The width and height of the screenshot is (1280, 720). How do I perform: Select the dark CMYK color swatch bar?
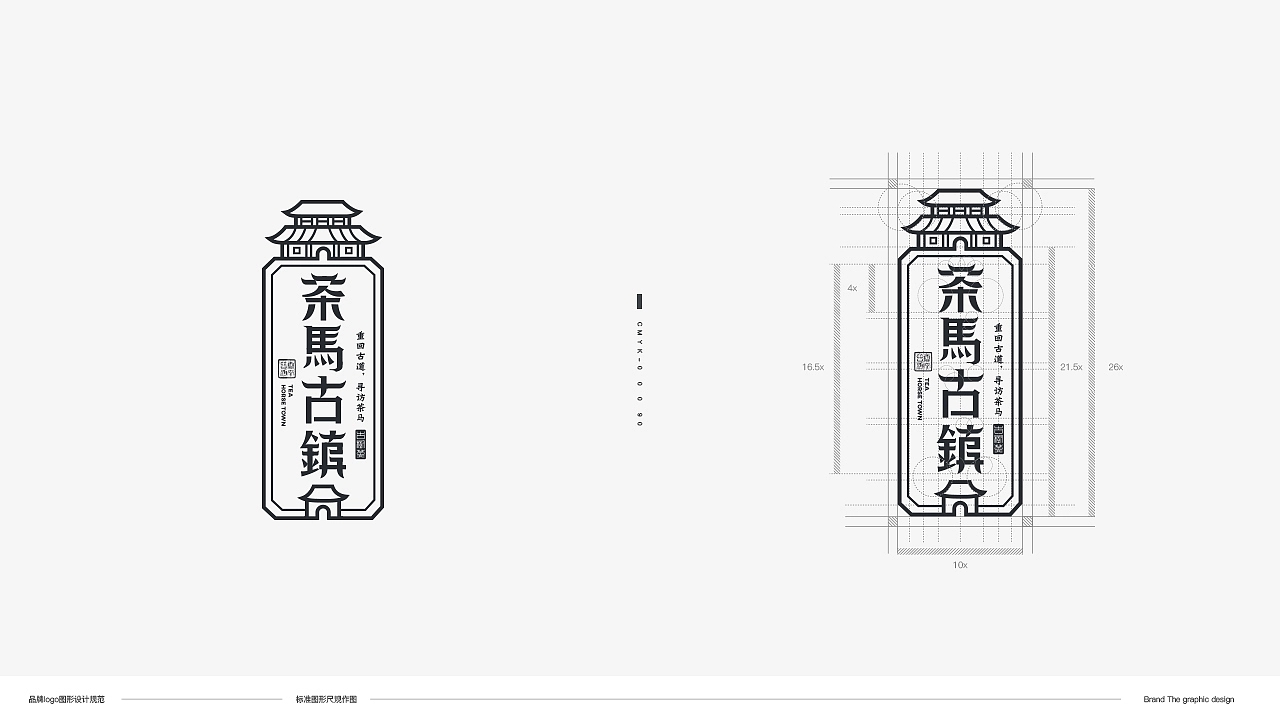(x=640, y=301)
